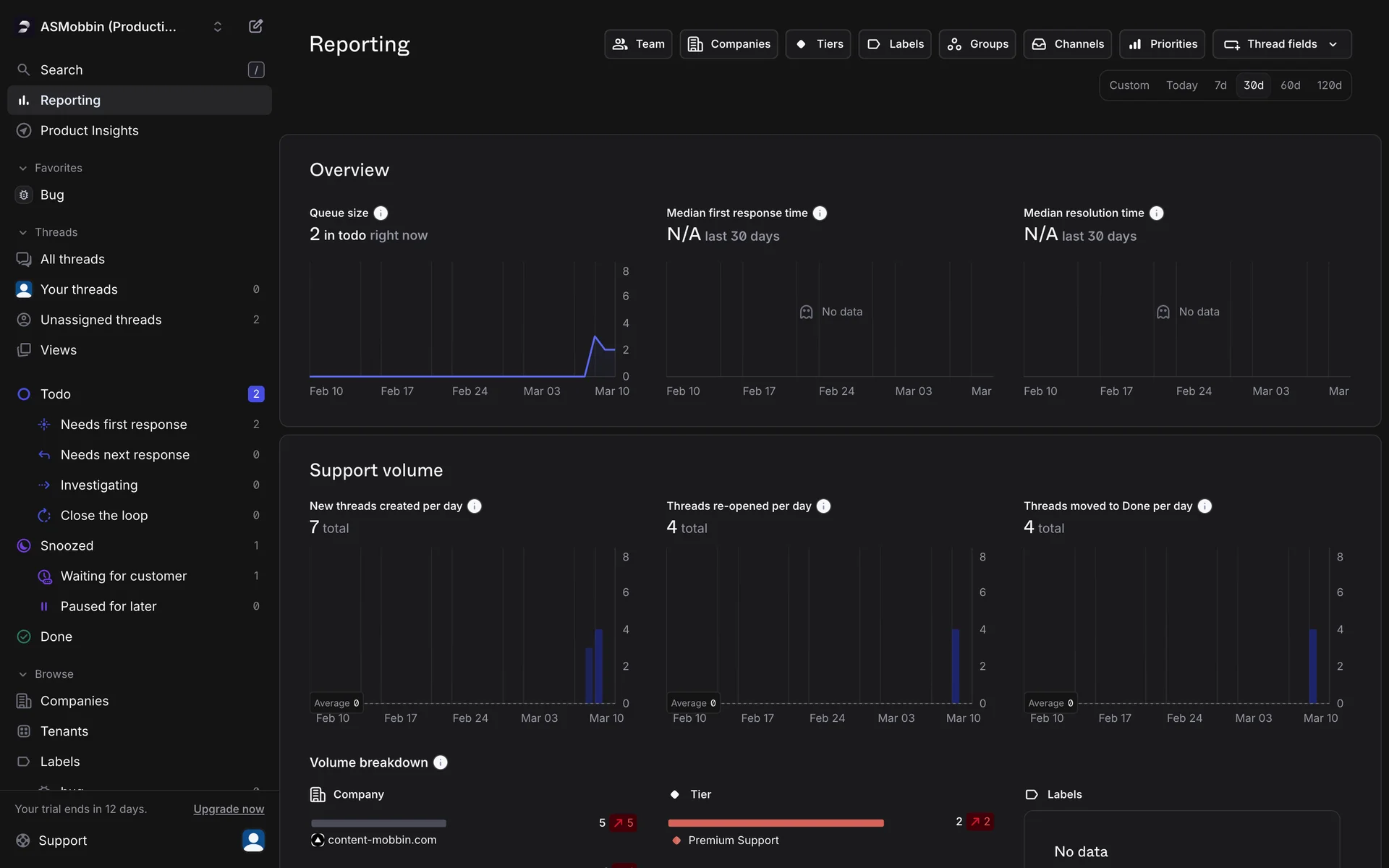Screen dimensions: 1389x868
Task: Click the Queue size info icon
Action: pos(381,213)
